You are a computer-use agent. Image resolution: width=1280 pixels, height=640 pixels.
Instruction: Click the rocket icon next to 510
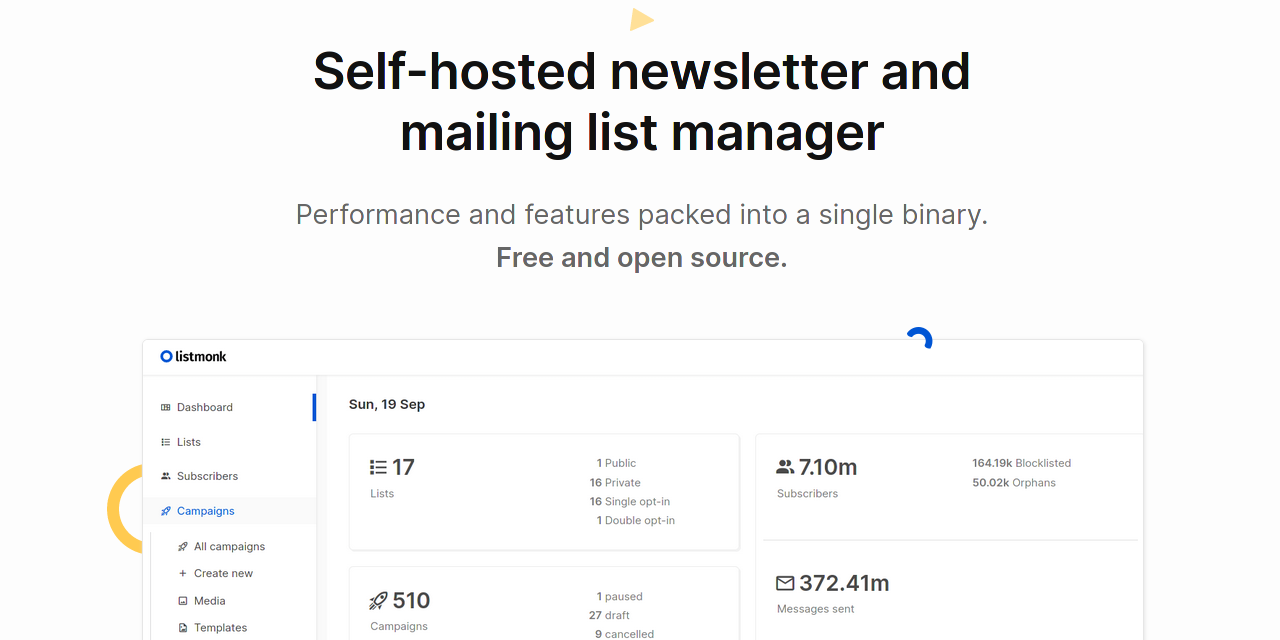[x=378, y=601]
